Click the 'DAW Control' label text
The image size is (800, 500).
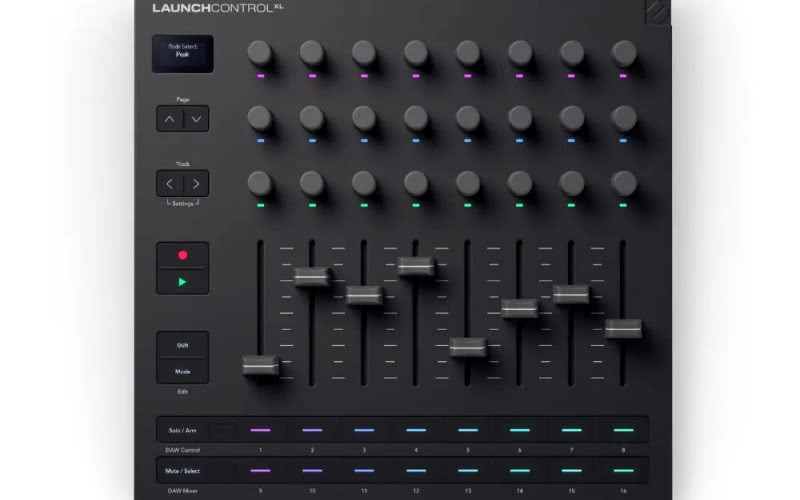point(183,450)
